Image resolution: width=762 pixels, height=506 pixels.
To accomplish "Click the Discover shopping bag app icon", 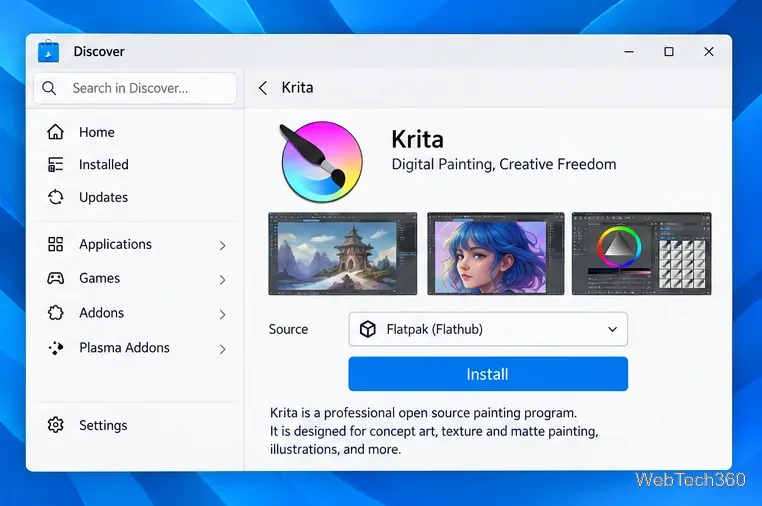I will pyautogui.click(x=48, y=51).
